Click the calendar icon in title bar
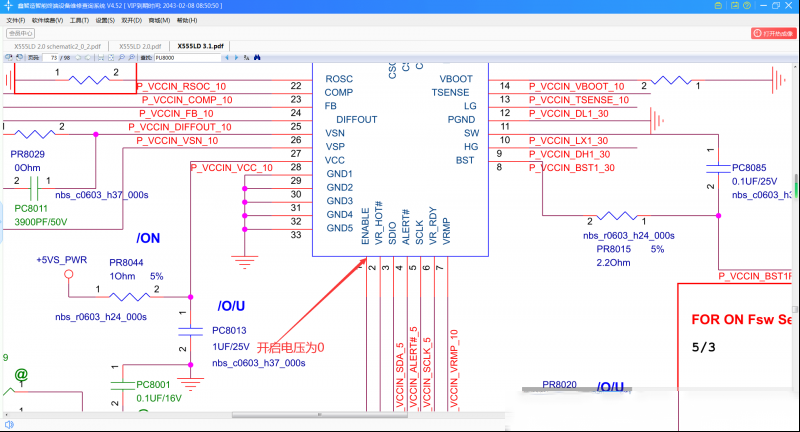 735,6
